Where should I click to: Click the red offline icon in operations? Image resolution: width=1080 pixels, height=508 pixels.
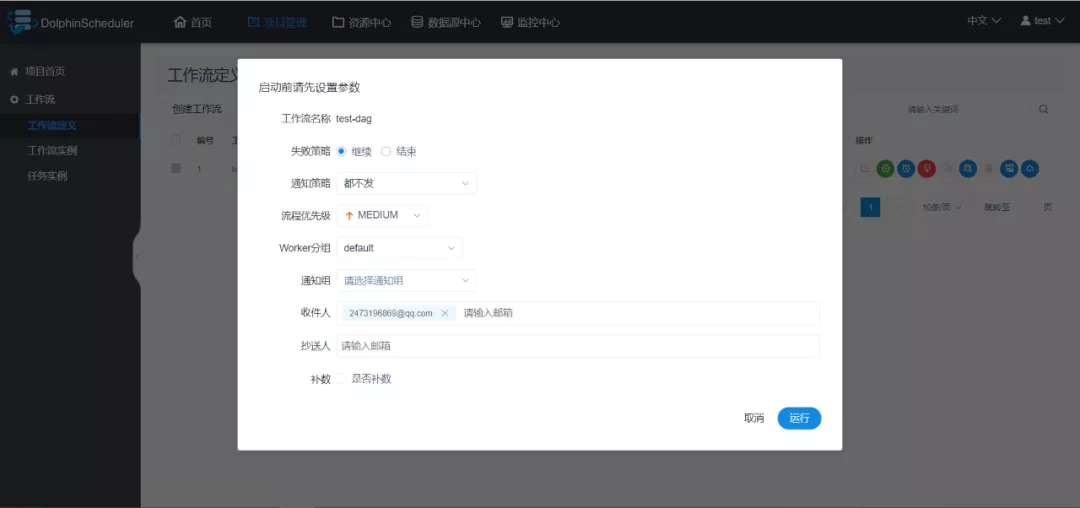coord(926,169)
